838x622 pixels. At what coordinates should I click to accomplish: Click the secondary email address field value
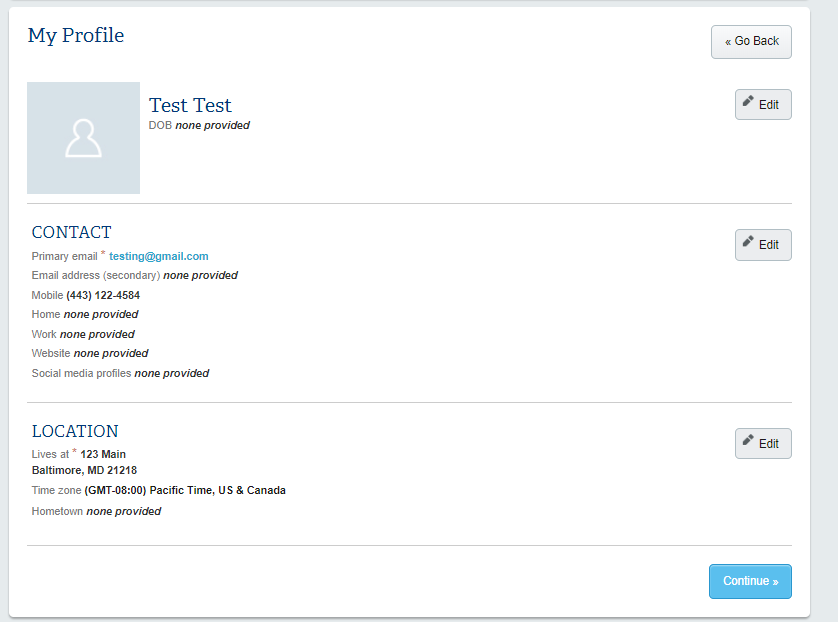click(200, 275)
